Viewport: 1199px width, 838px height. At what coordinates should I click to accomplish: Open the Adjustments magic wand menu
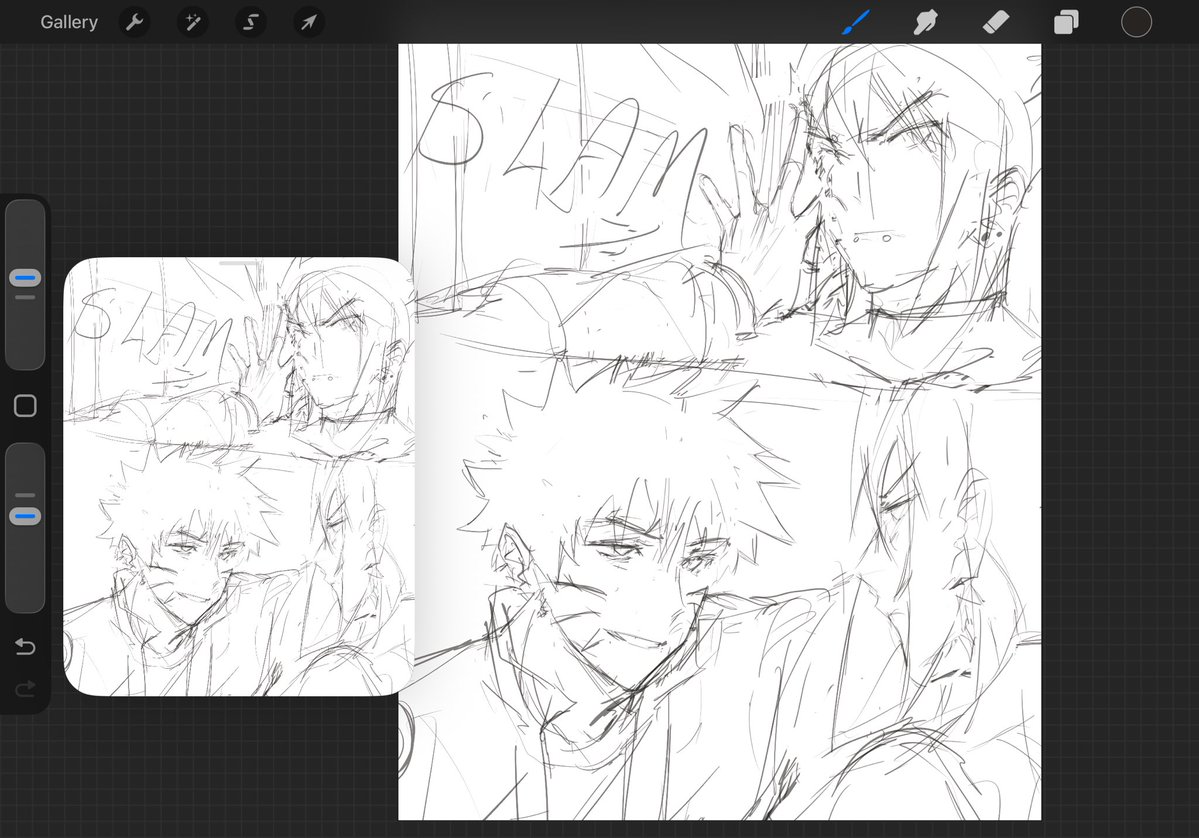pos(193,22)
